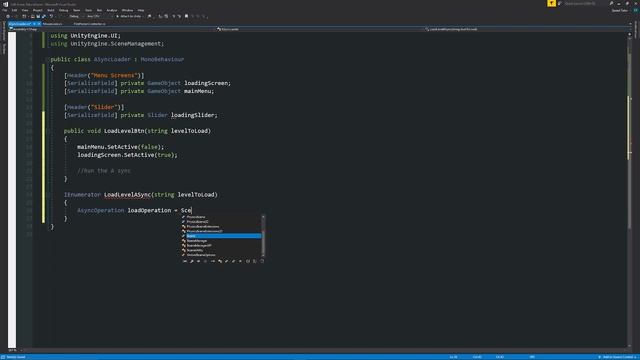
Task: Open the Build menu
Action: [51, 10]
